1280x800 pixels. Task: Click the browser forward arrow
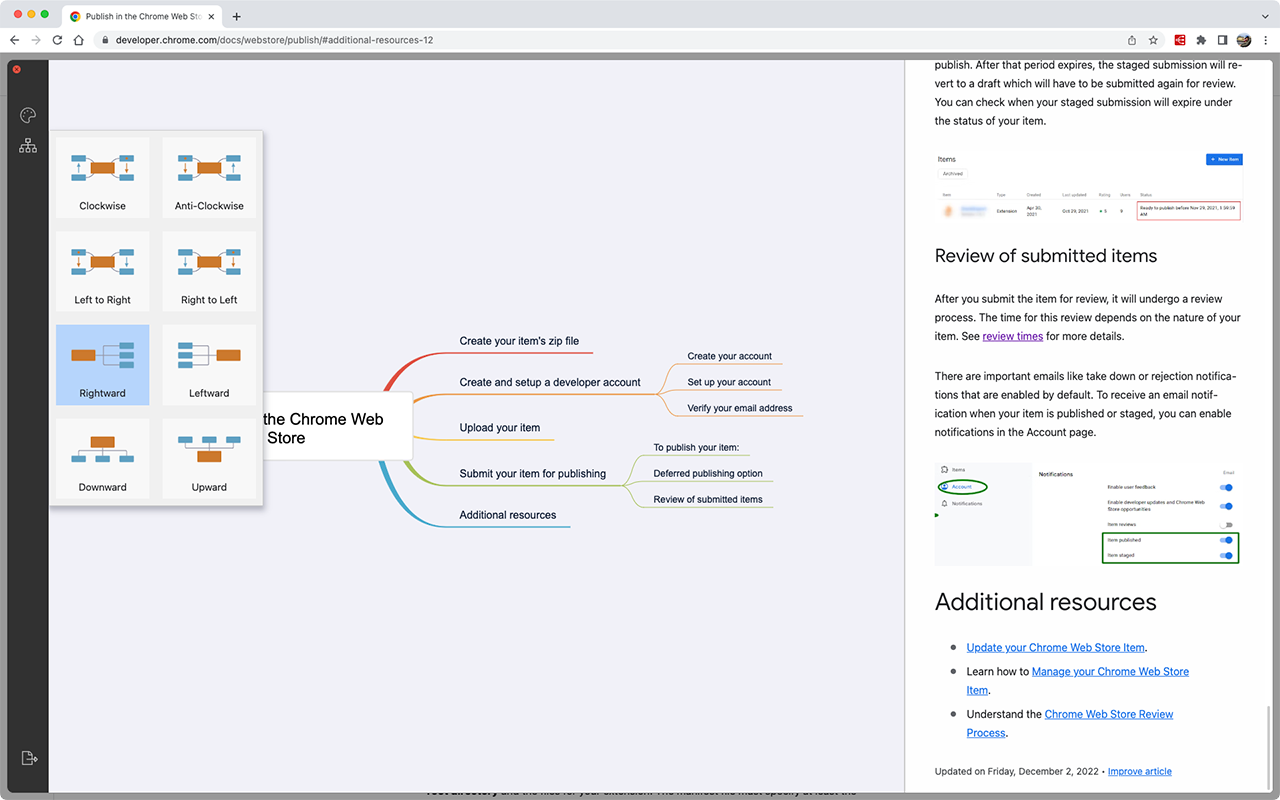coord(36,40)
